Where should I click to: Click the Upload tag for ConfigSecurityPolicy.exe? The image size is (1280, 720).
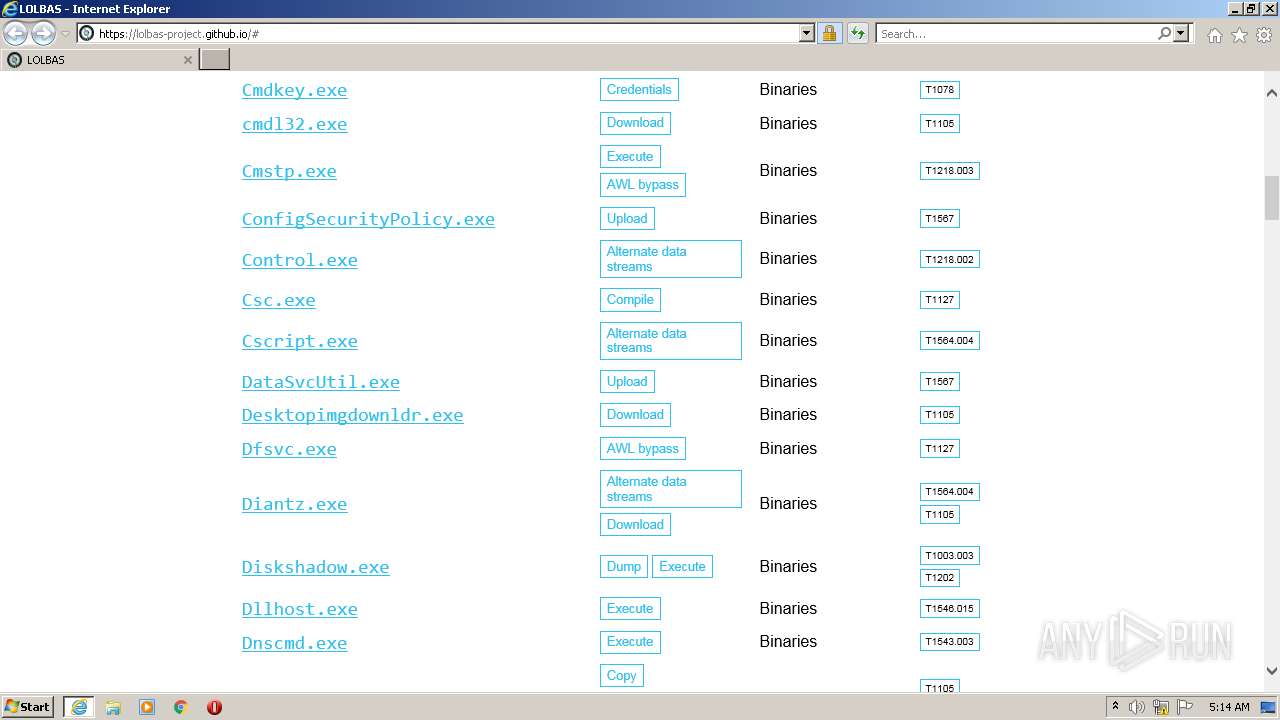[x=627, y=218]
